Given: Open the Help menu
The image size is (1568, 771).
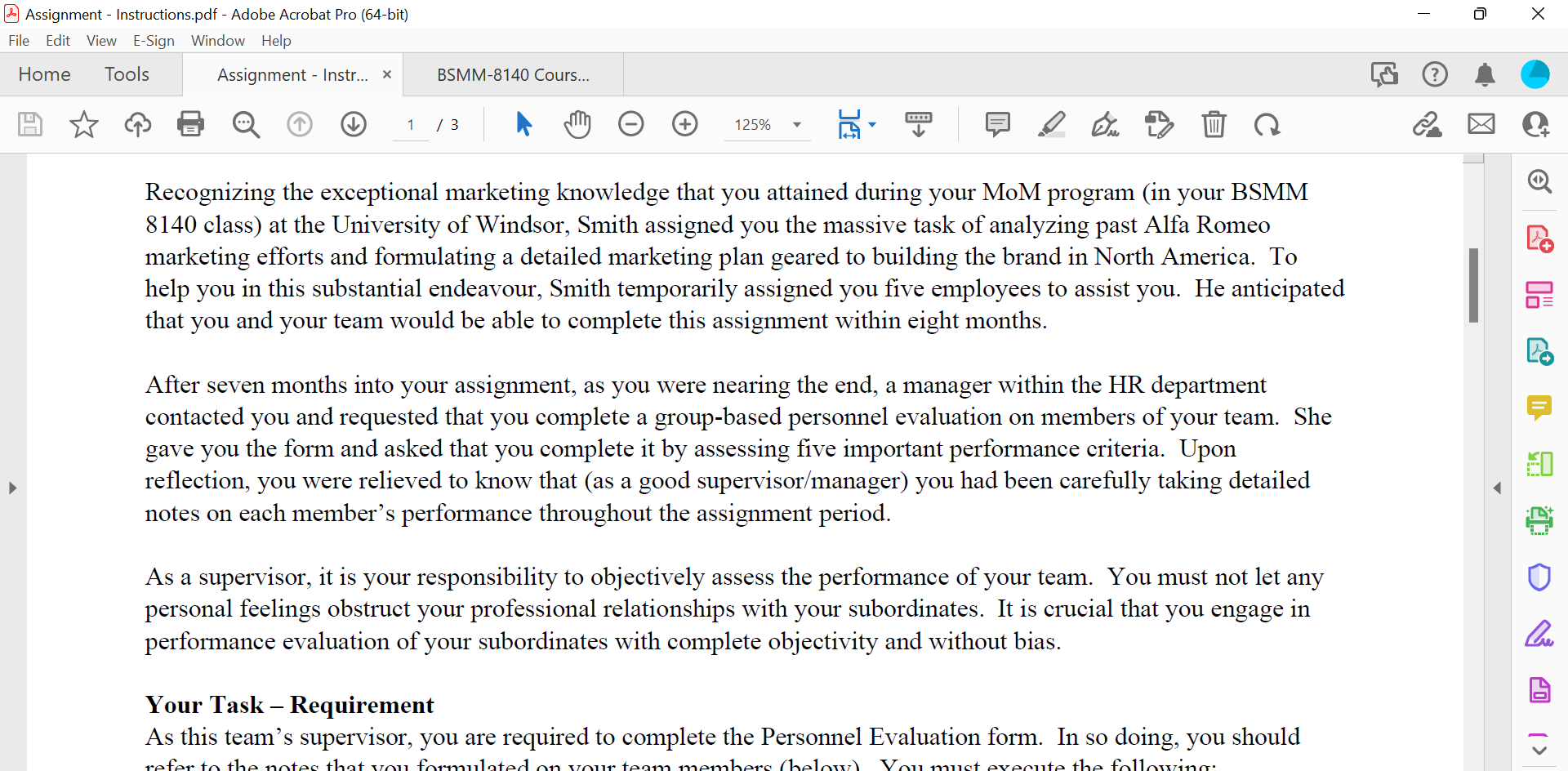Looking at the screenshot, I should (276, 41).
